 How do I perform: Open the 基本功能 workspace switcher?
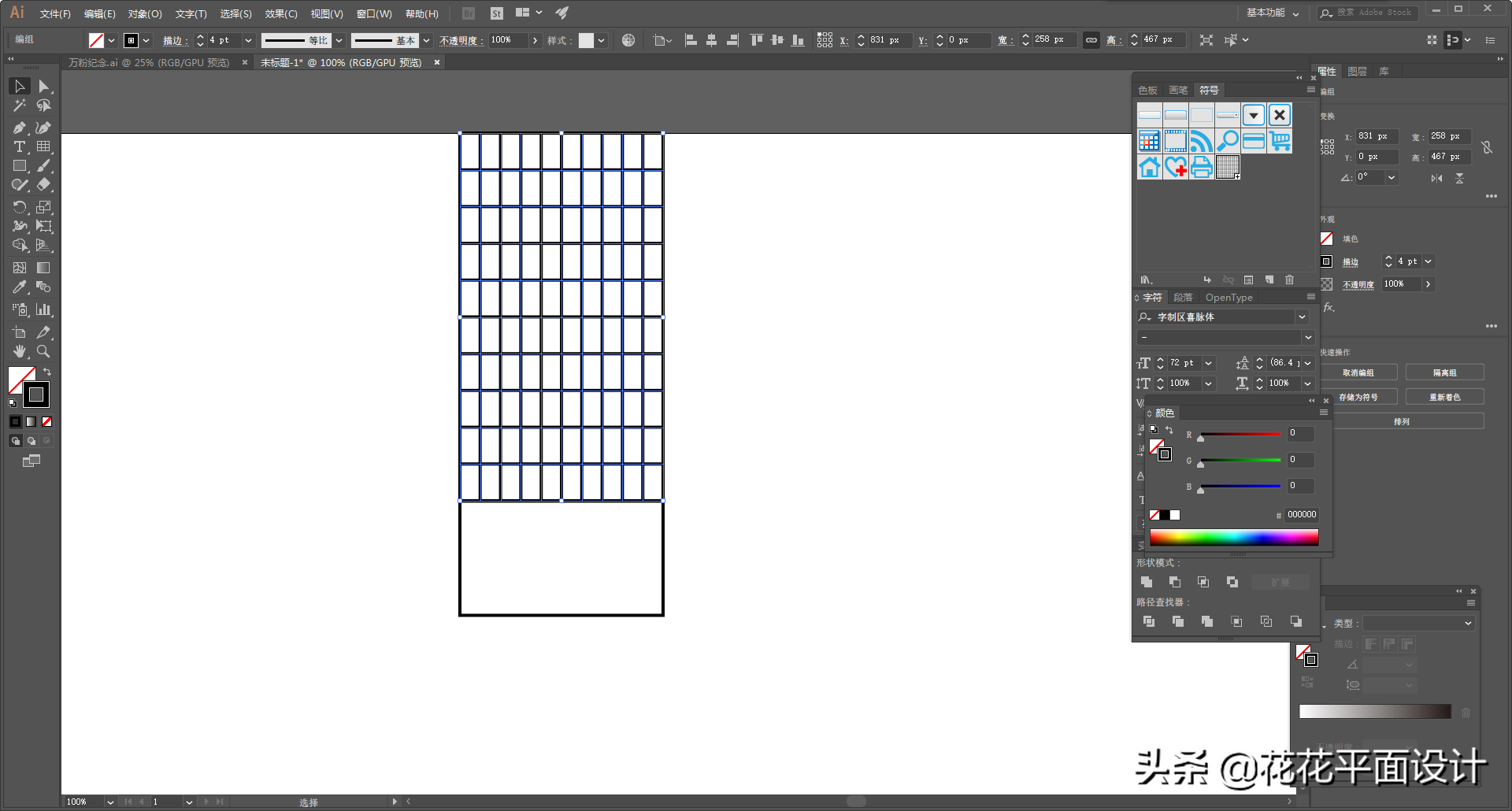click(x=1273, y=13)
